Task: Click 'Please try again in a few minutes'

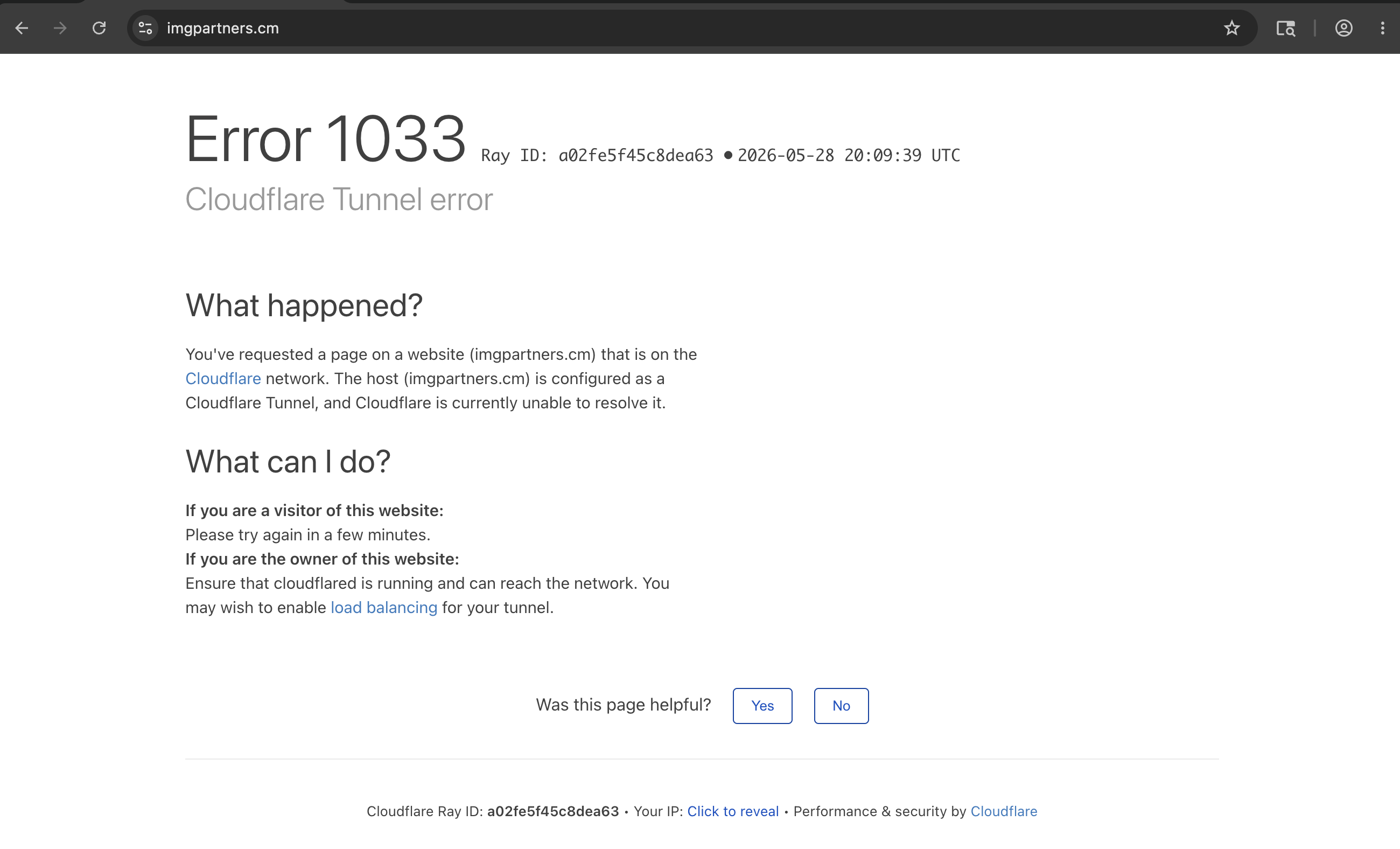Action: [308, 535]
